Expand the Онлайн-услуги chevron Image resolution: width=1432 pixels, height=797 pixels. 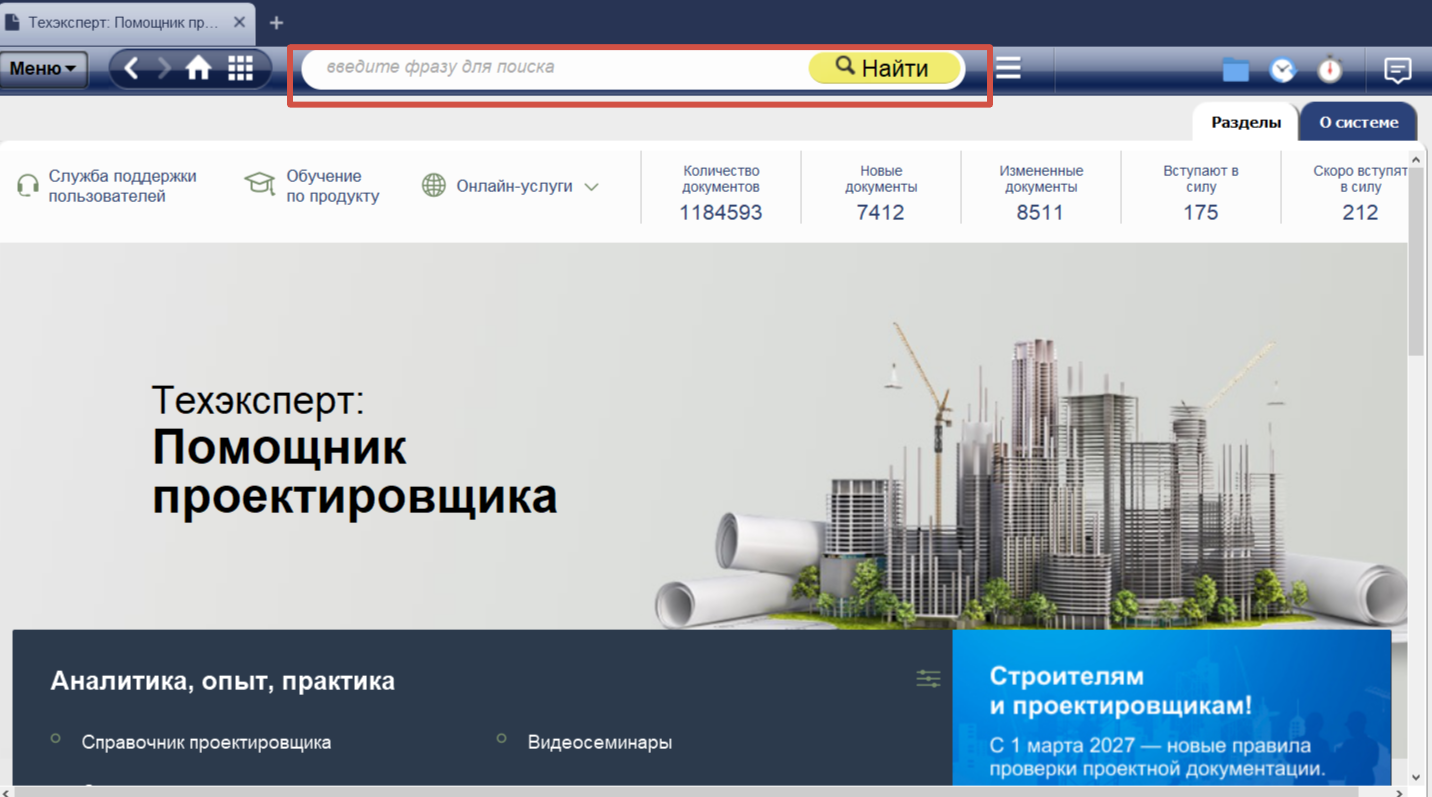(591, 187)
